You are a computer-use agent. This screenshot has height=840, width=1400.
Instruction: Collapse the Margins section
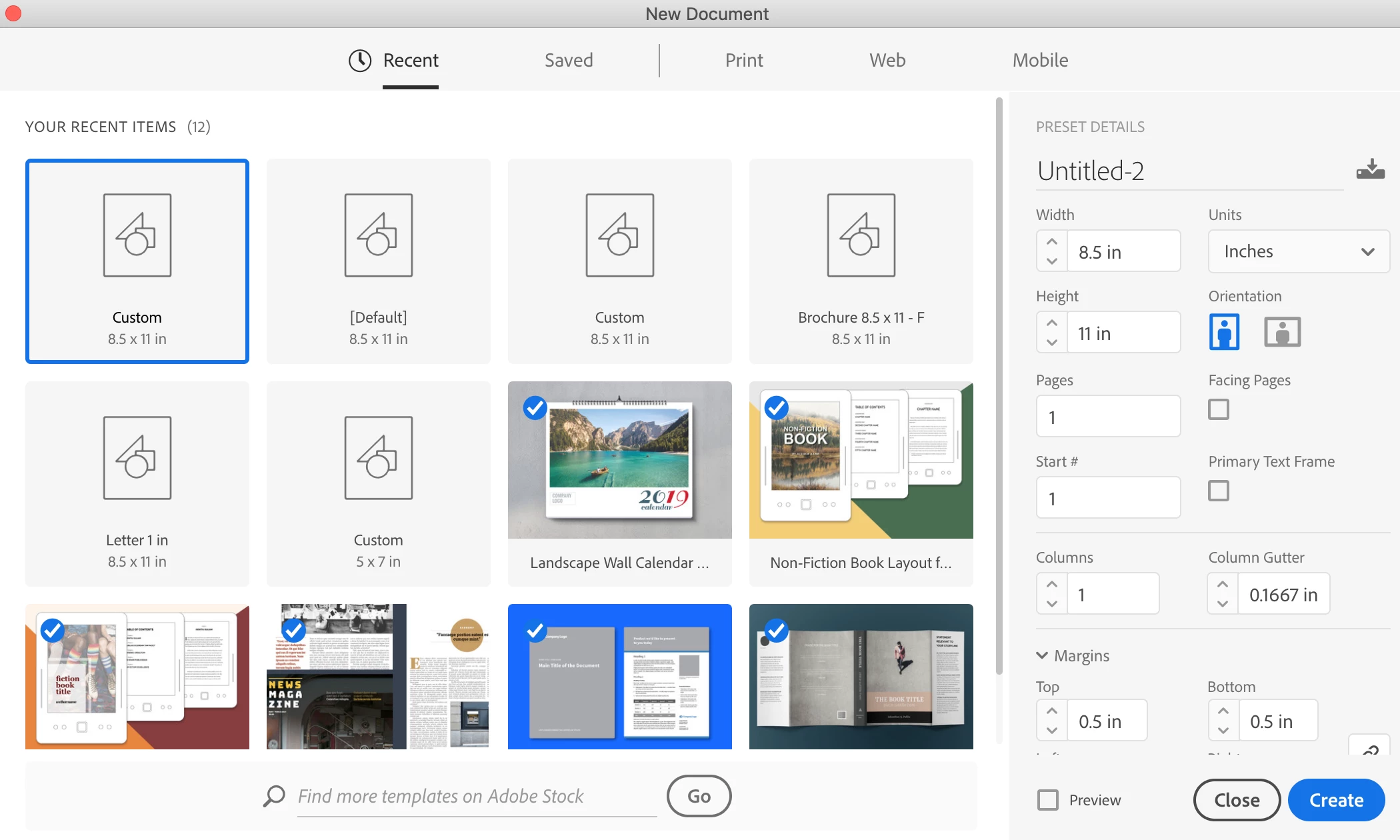coord(1042,655)
